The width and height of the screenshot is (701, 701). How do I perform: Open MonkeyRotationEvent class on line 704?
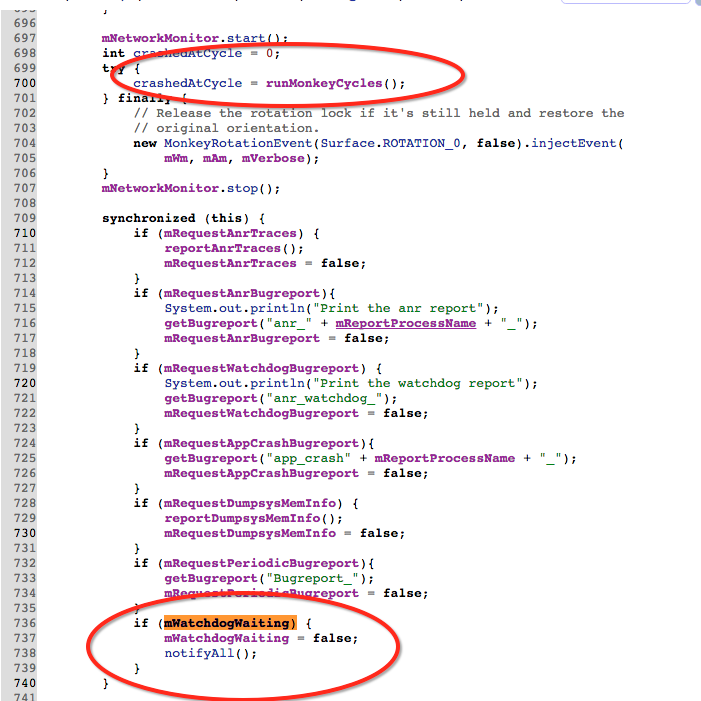pos(238,144)
